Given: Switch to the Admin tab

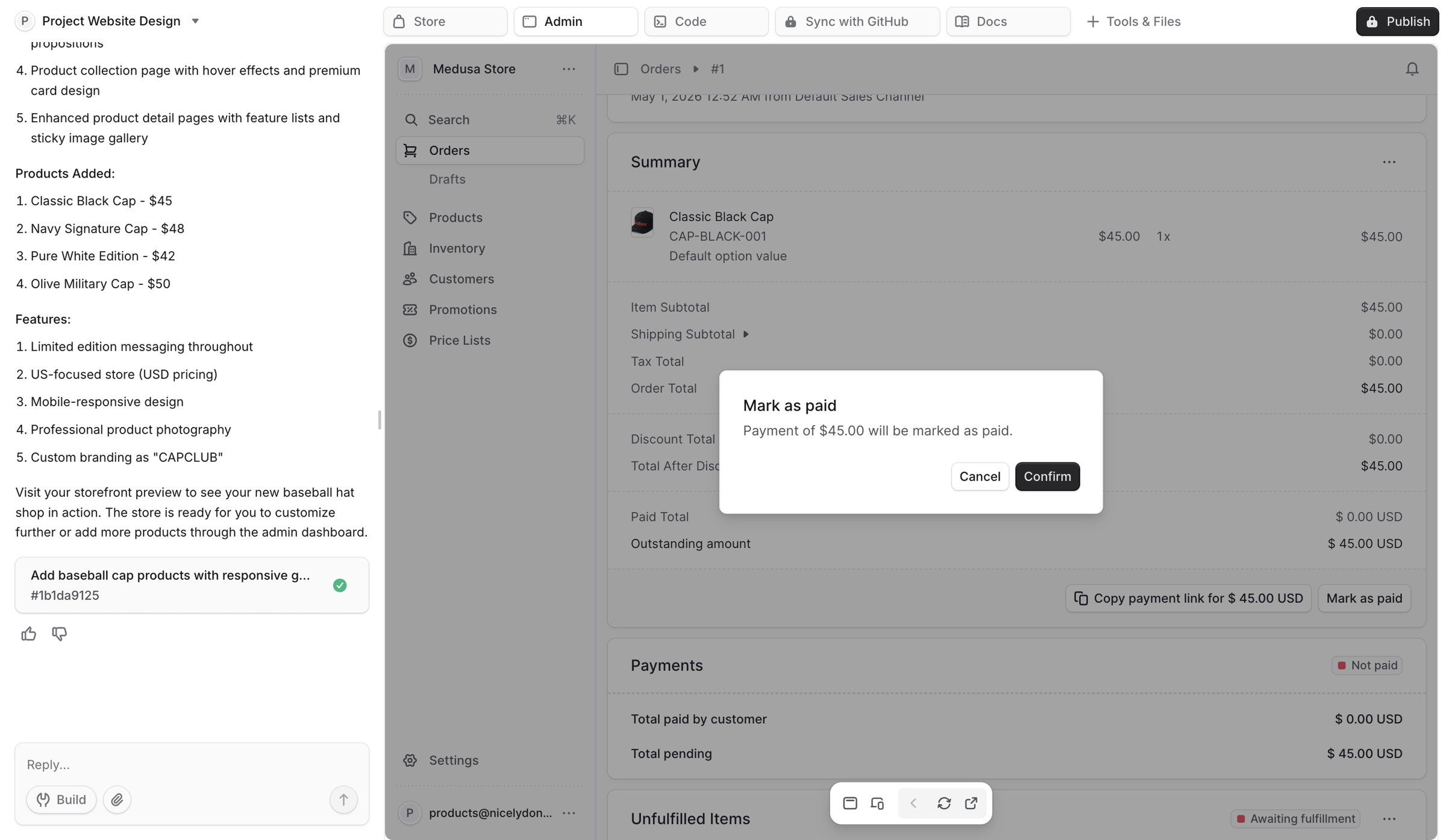Looking at the screenshot, I should (x=575, y=21).
